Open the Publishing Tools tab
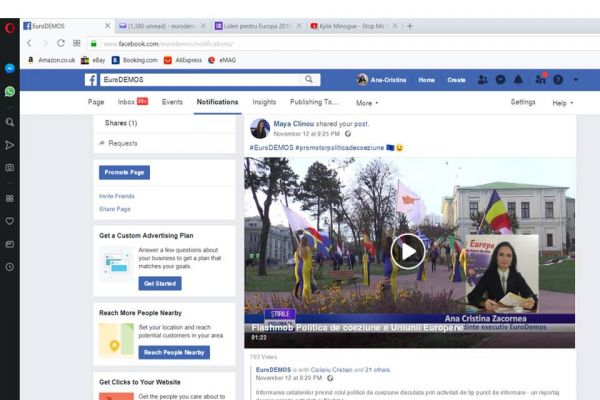Viewport: 600px width, 400px height. tap(314, 102)
